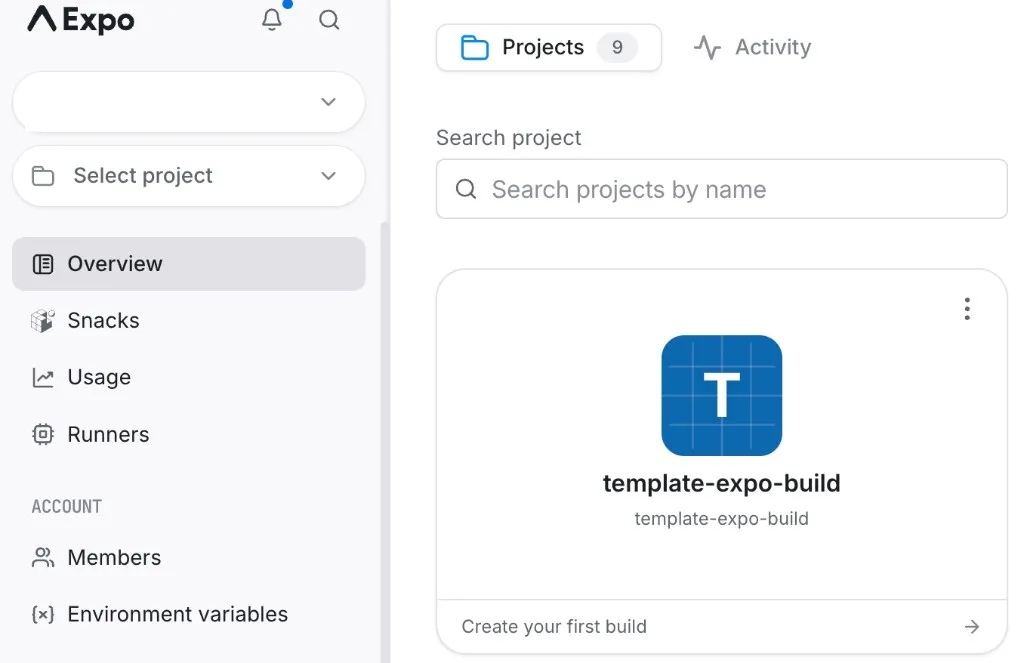The image size is (1024, 663).
Task: Click the arrow next to Create your first build
Action: (972, 626)
